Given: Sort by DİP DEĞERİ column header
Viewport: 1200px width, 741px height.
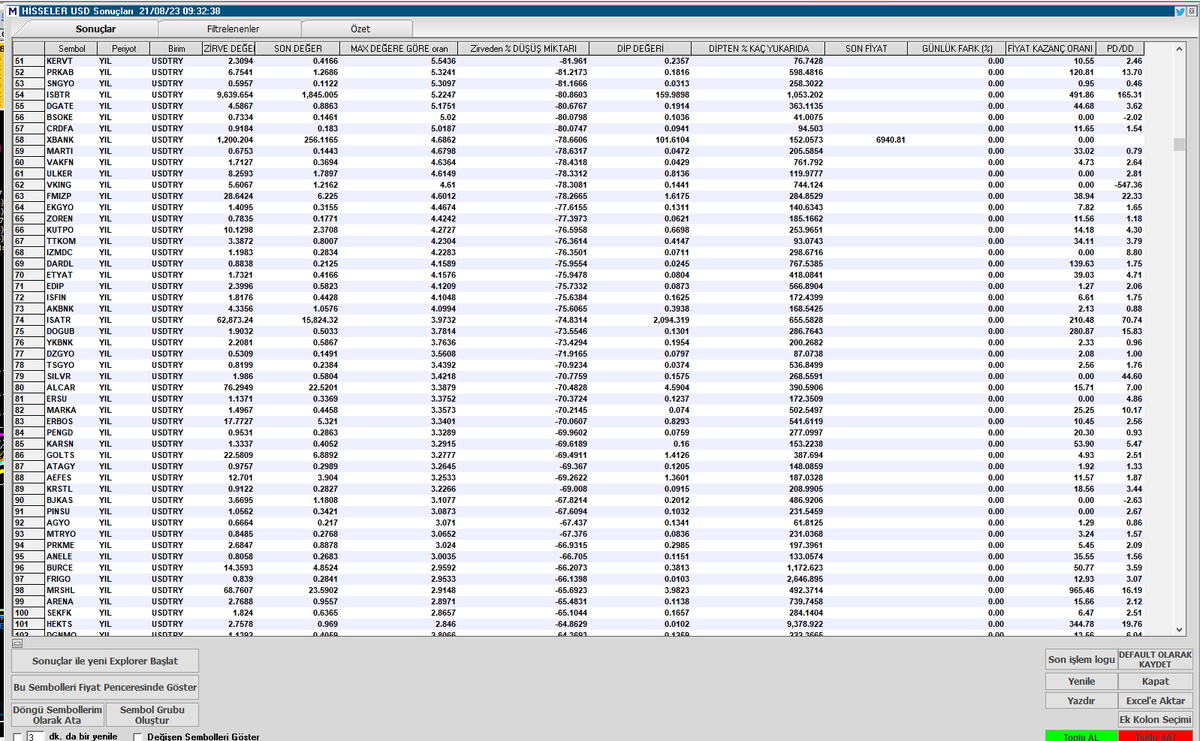Looking at the screenshot, I should coord(640,48).
